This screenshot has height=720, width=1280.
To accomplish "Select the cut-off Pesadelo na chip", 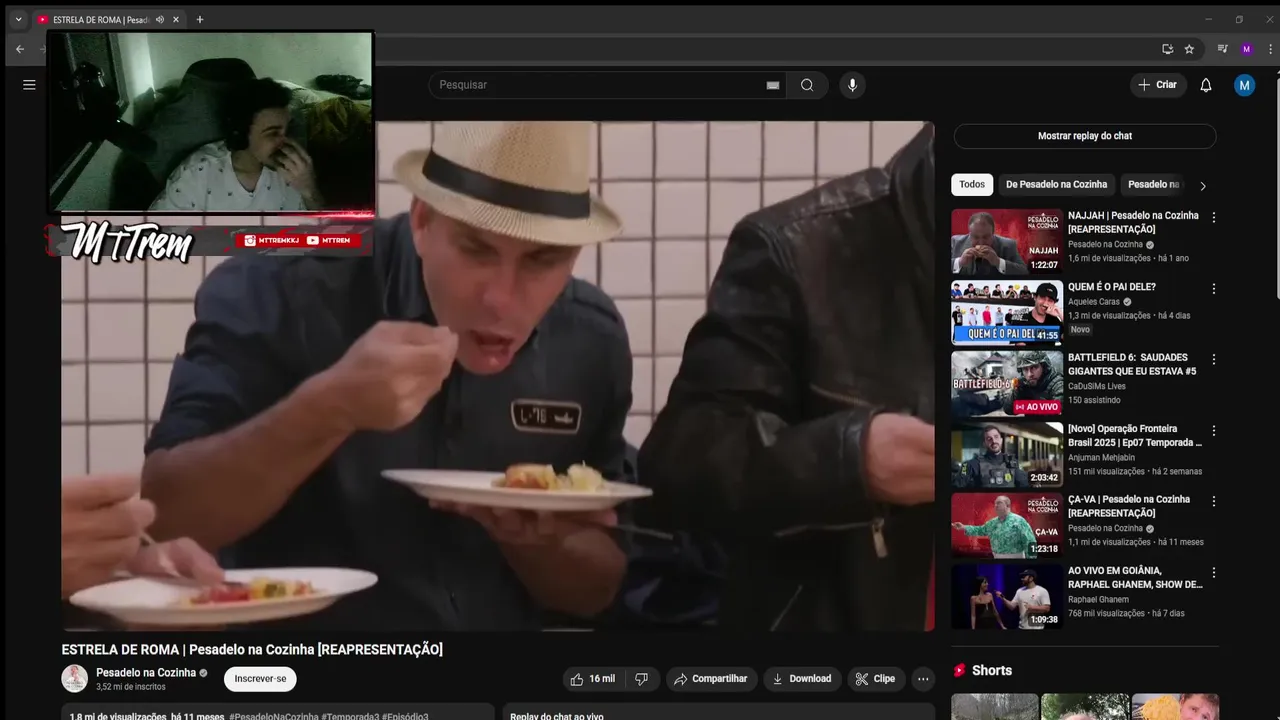I will (x=1154, y=185).
